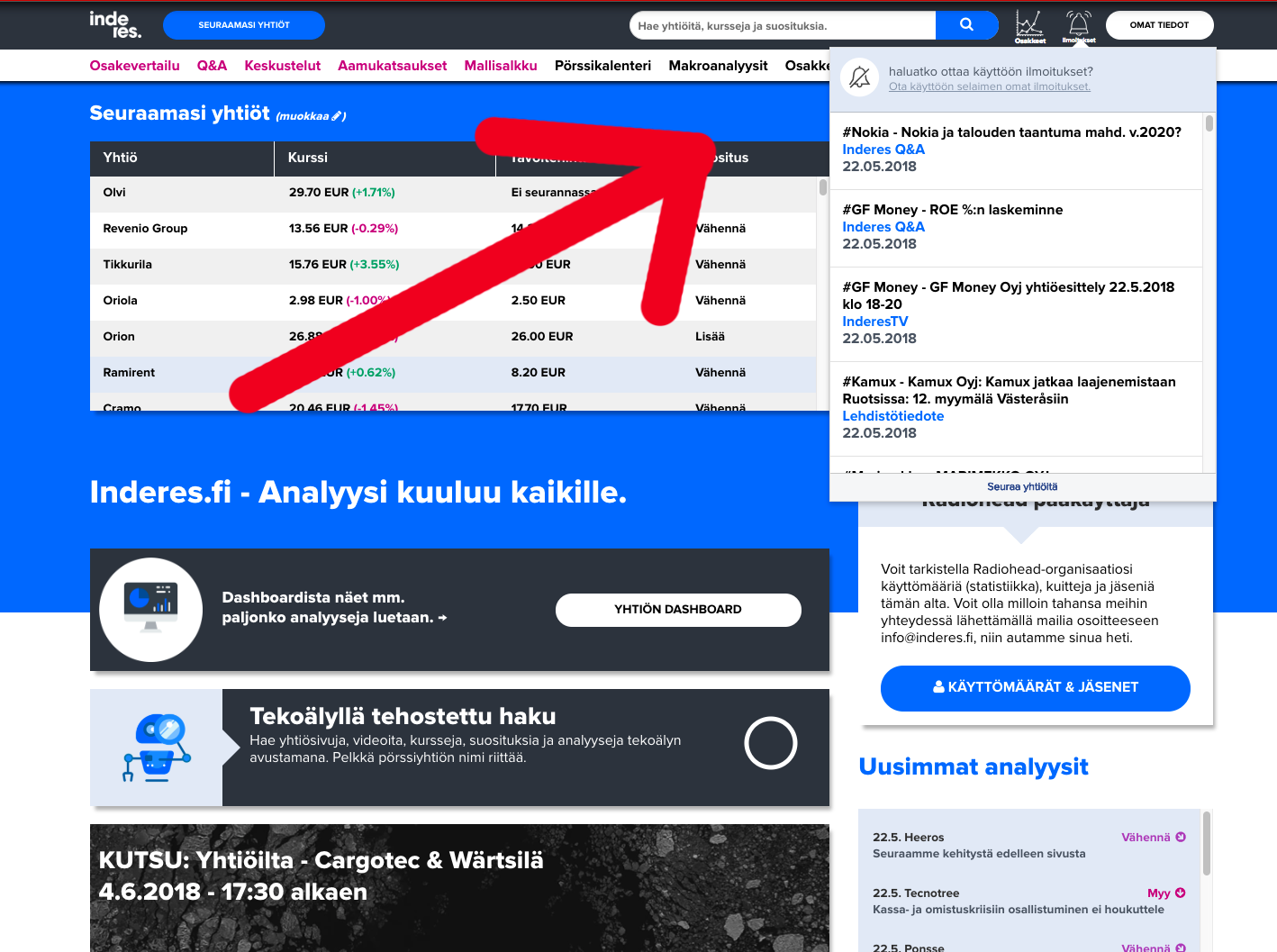This screenshot has width=1277, height=952.
Task: Click the Myy down-arrow icon for Tecnotree
Action: [x=1180, y=893]
